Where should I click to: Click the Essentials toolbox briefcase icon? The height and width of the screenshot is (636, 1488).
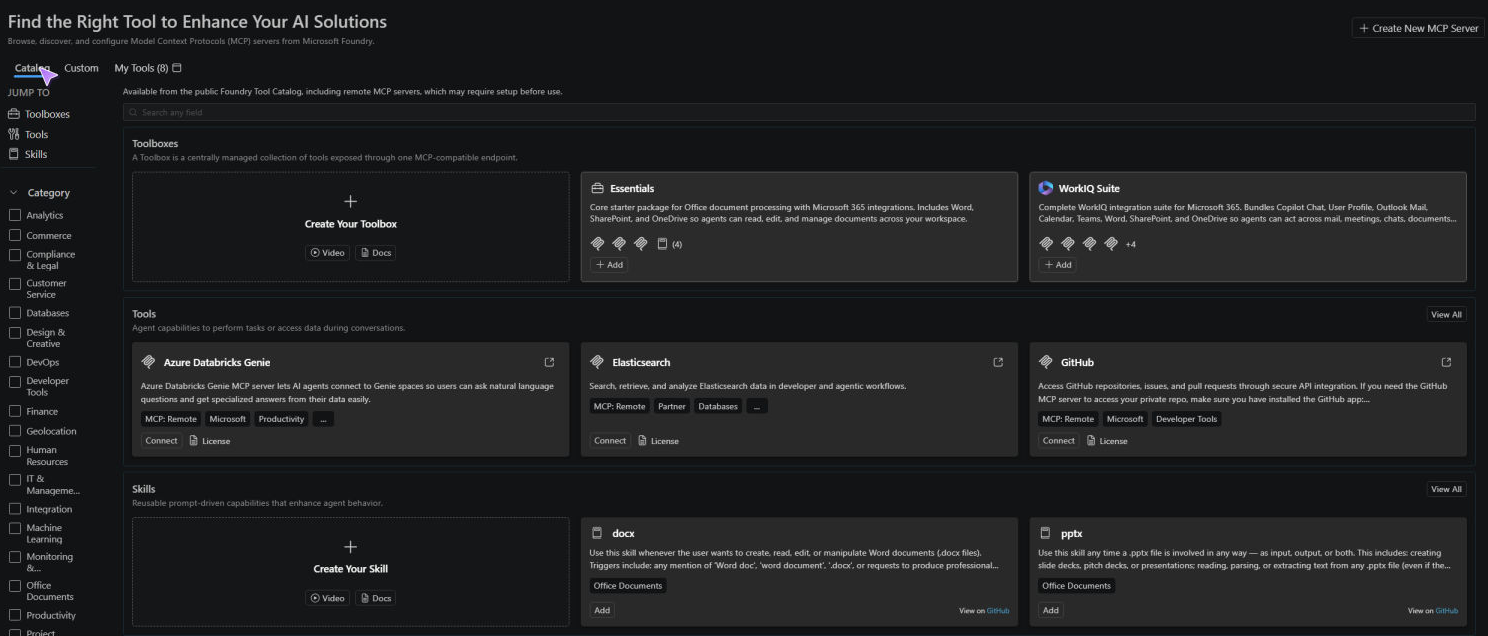click(597, 188)
